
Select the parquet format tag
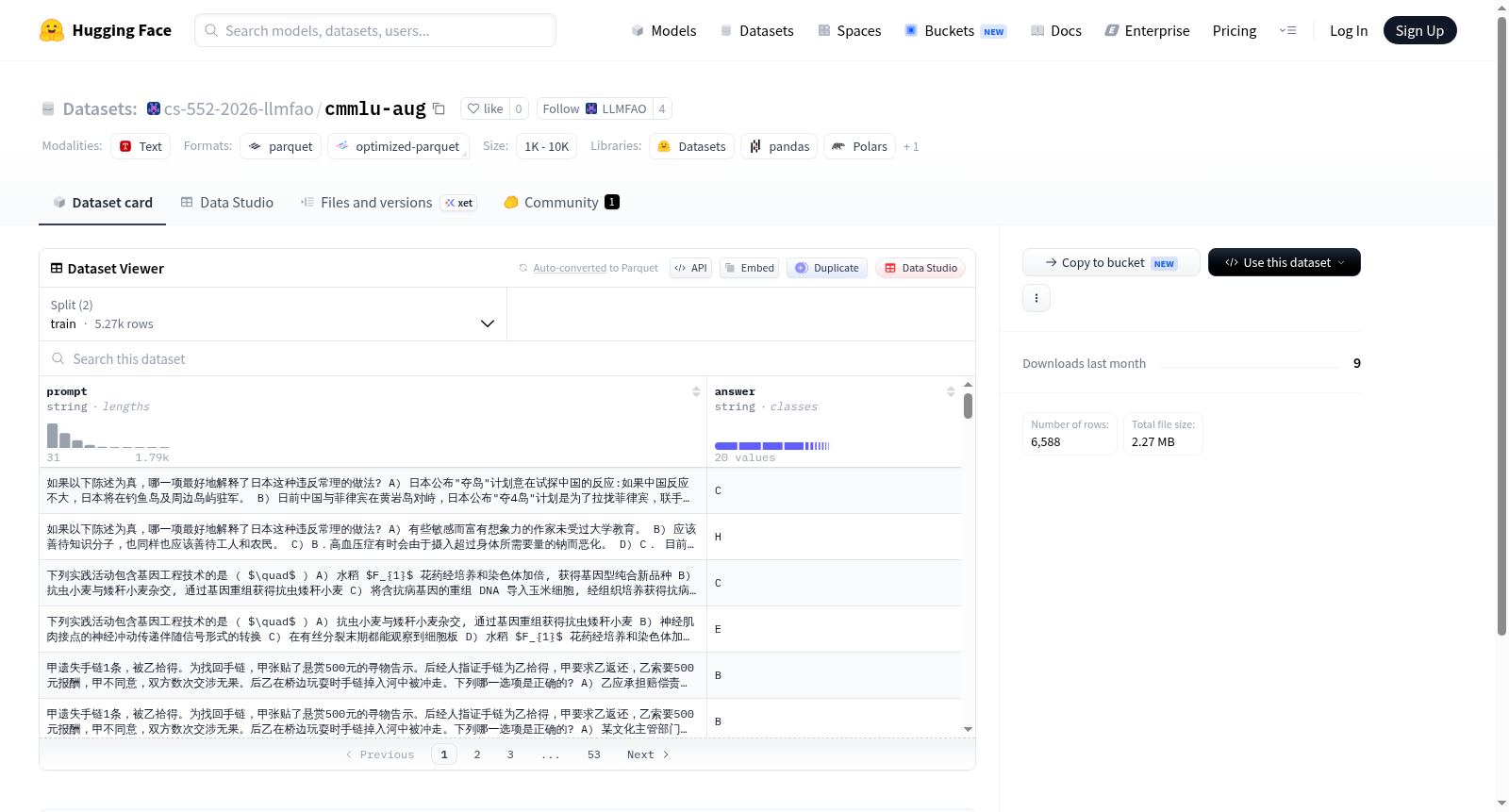[x=281, y=146]
